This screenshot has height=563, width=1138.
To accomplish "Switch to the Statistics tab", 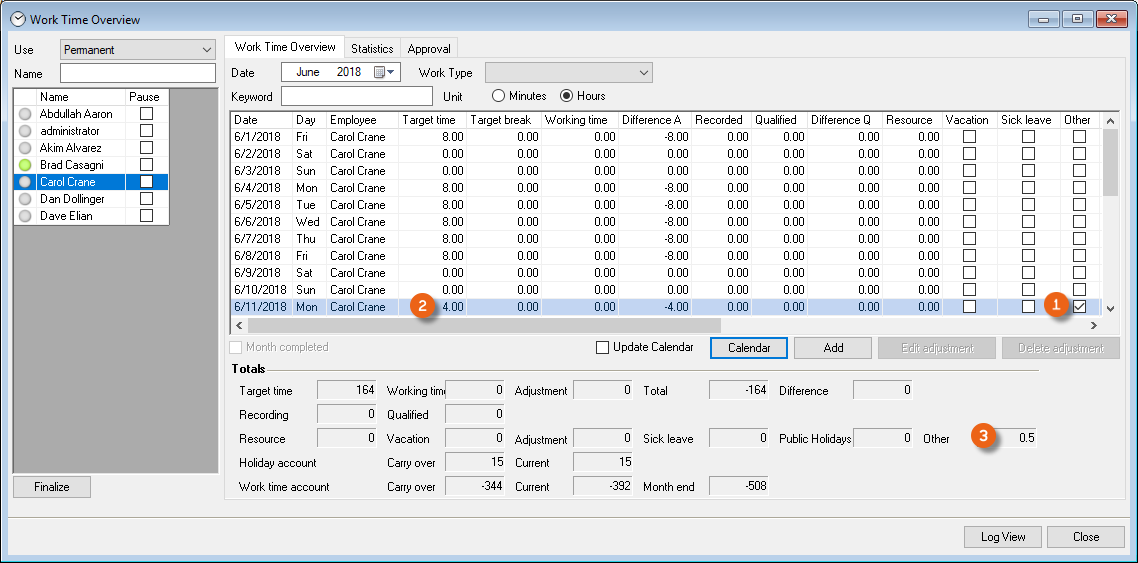I will point(372,48).
